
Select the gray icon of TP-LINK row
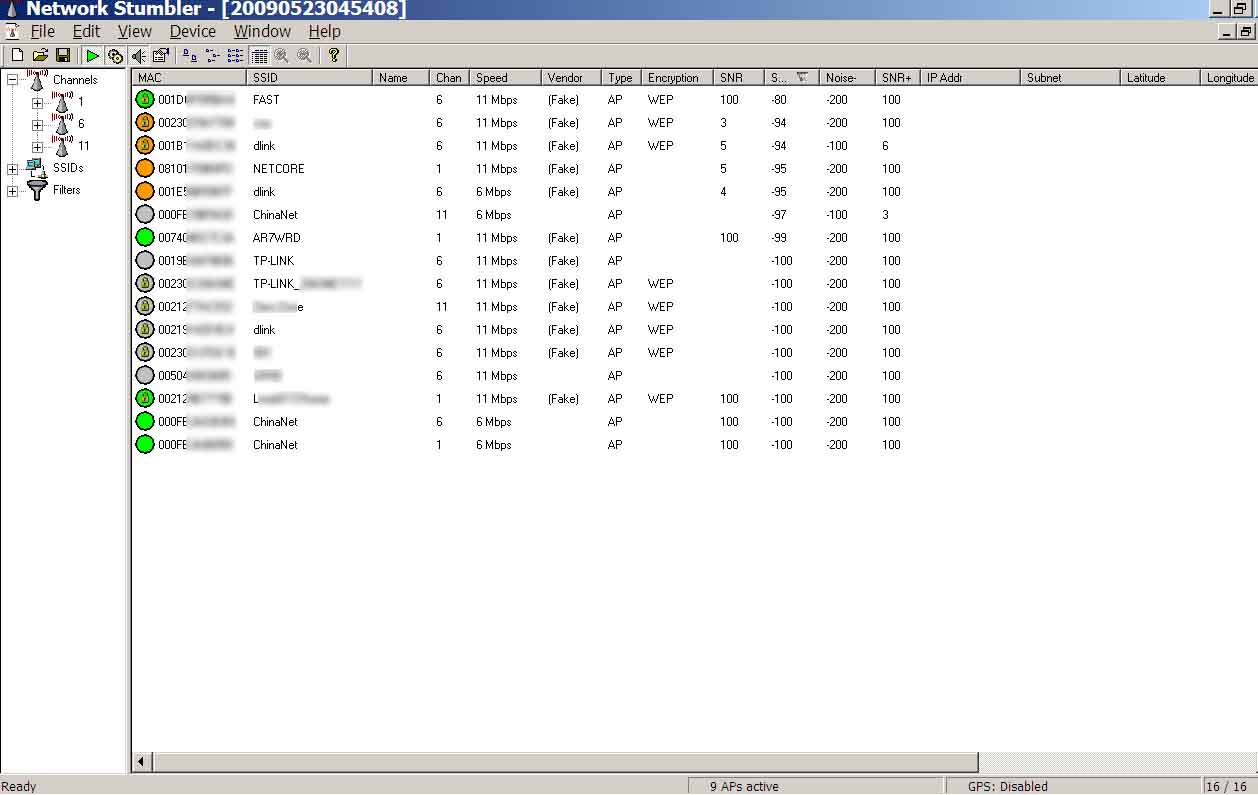145,260
